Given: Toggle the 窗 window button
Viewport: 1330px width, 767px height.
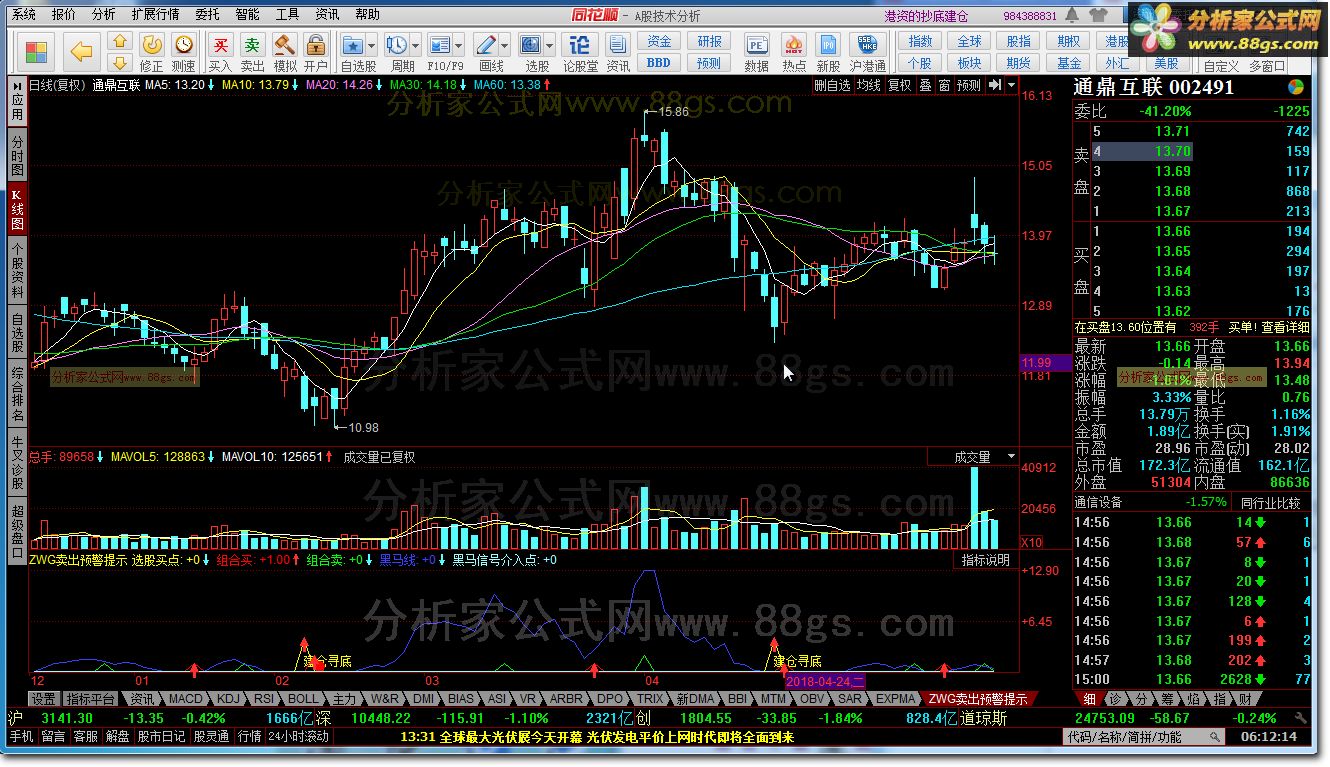Looking at the screenshot, I should click(x=944, y=86).
